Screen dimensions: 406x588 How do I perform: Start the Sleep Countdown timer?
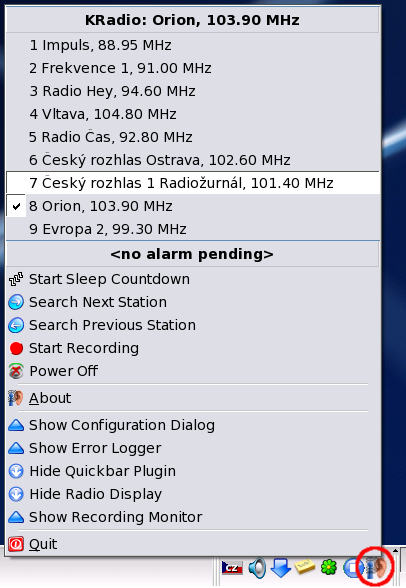[x=193, y=279]
